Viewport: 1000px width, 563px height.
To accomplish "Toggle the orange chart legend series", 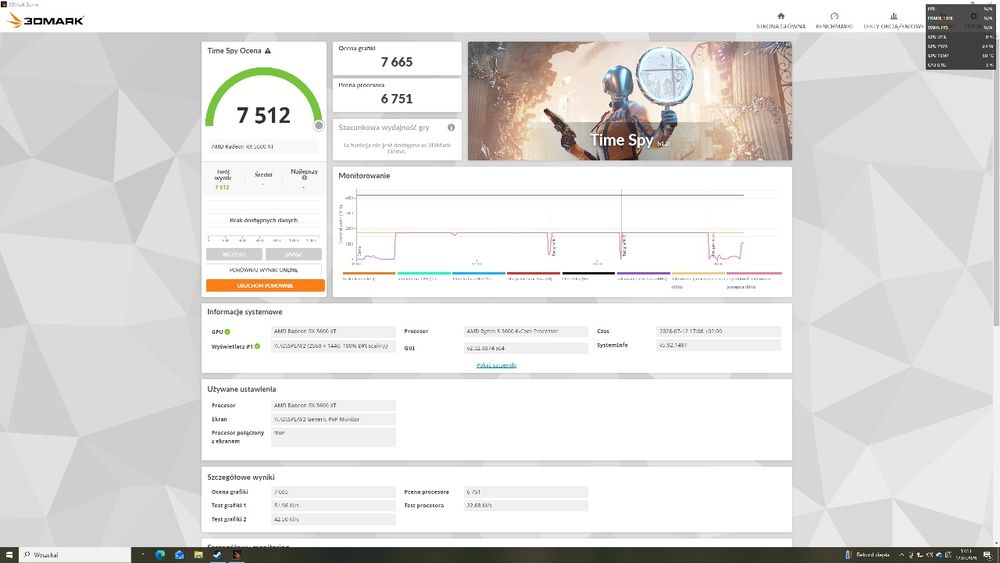I will coord(369,276).
